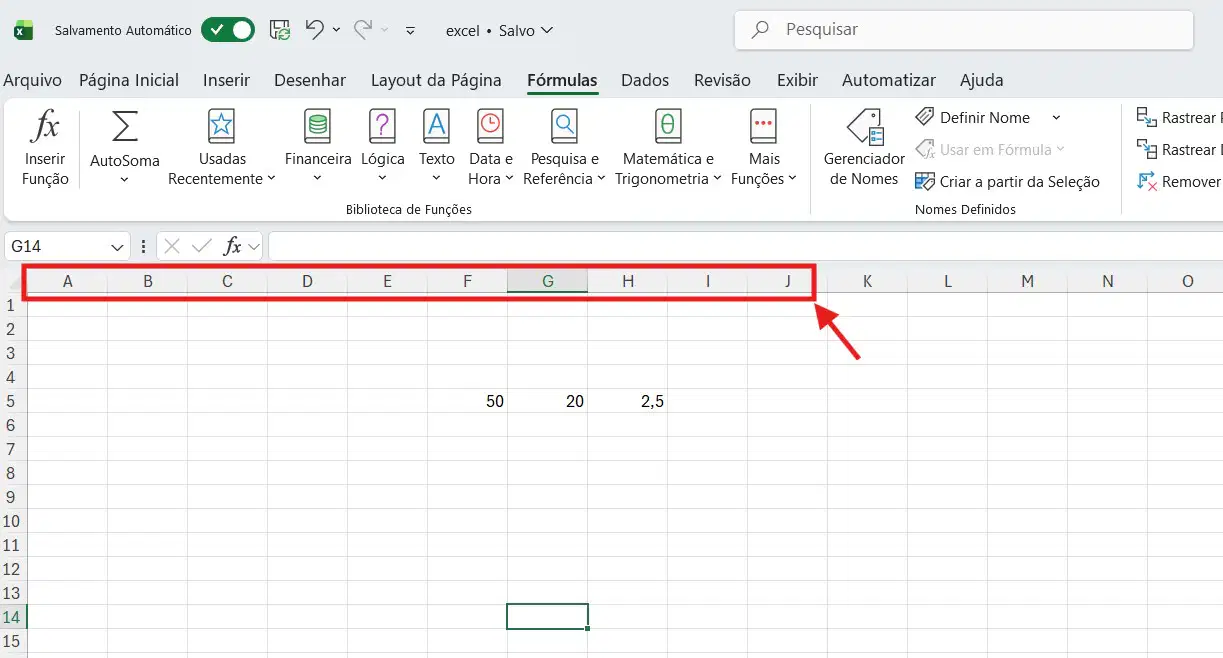Select row 5 header
Image resolution: width=1223 pixels, height=658 pixels.
[13, 401]
